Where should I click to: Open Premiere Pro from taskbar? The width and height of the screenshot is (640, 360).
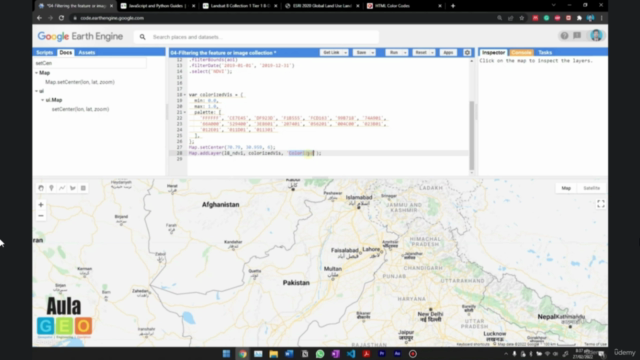point(382,354)
